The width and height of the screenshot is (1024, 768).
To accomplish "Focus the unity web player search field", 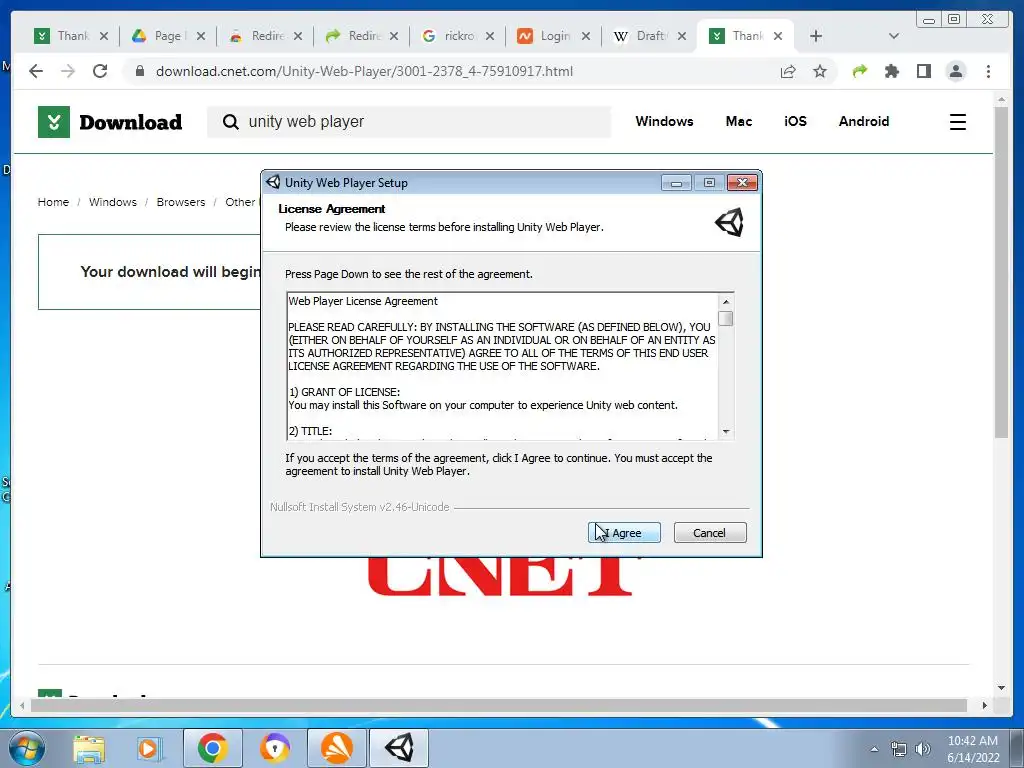I will (409, 122).
